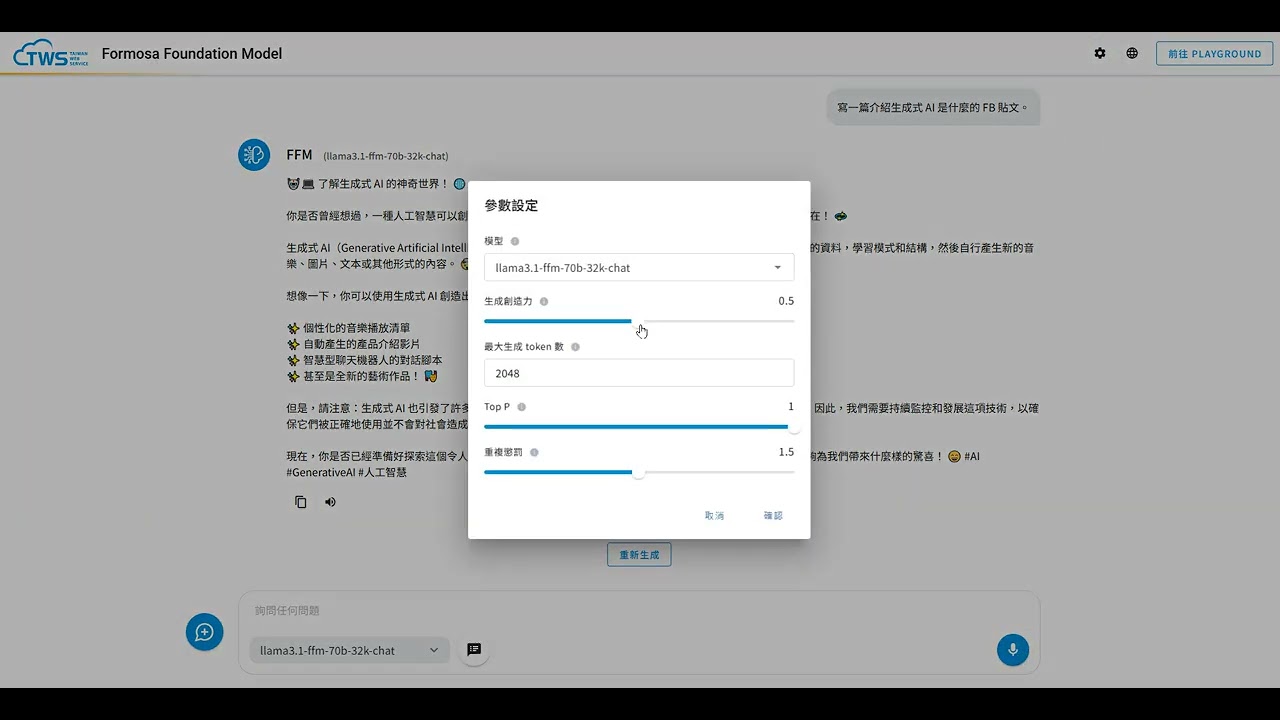Start a new chat with round plus icon
The width and height of the screenshot is (1280, 720).
click(204, 632)
